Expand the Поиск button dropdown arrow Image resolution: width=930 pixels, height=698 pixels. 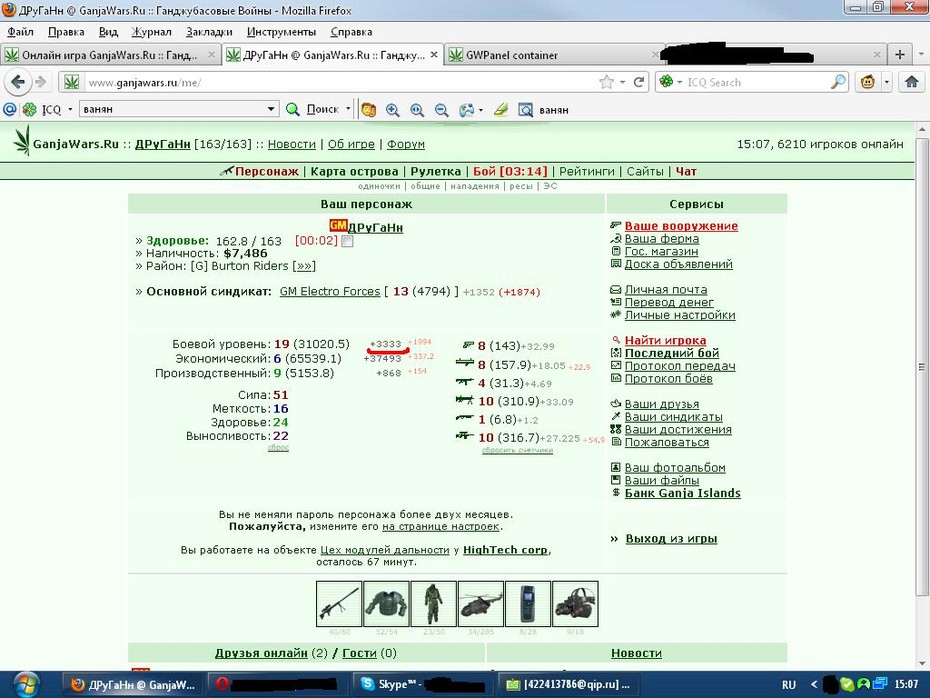[348, 109]
